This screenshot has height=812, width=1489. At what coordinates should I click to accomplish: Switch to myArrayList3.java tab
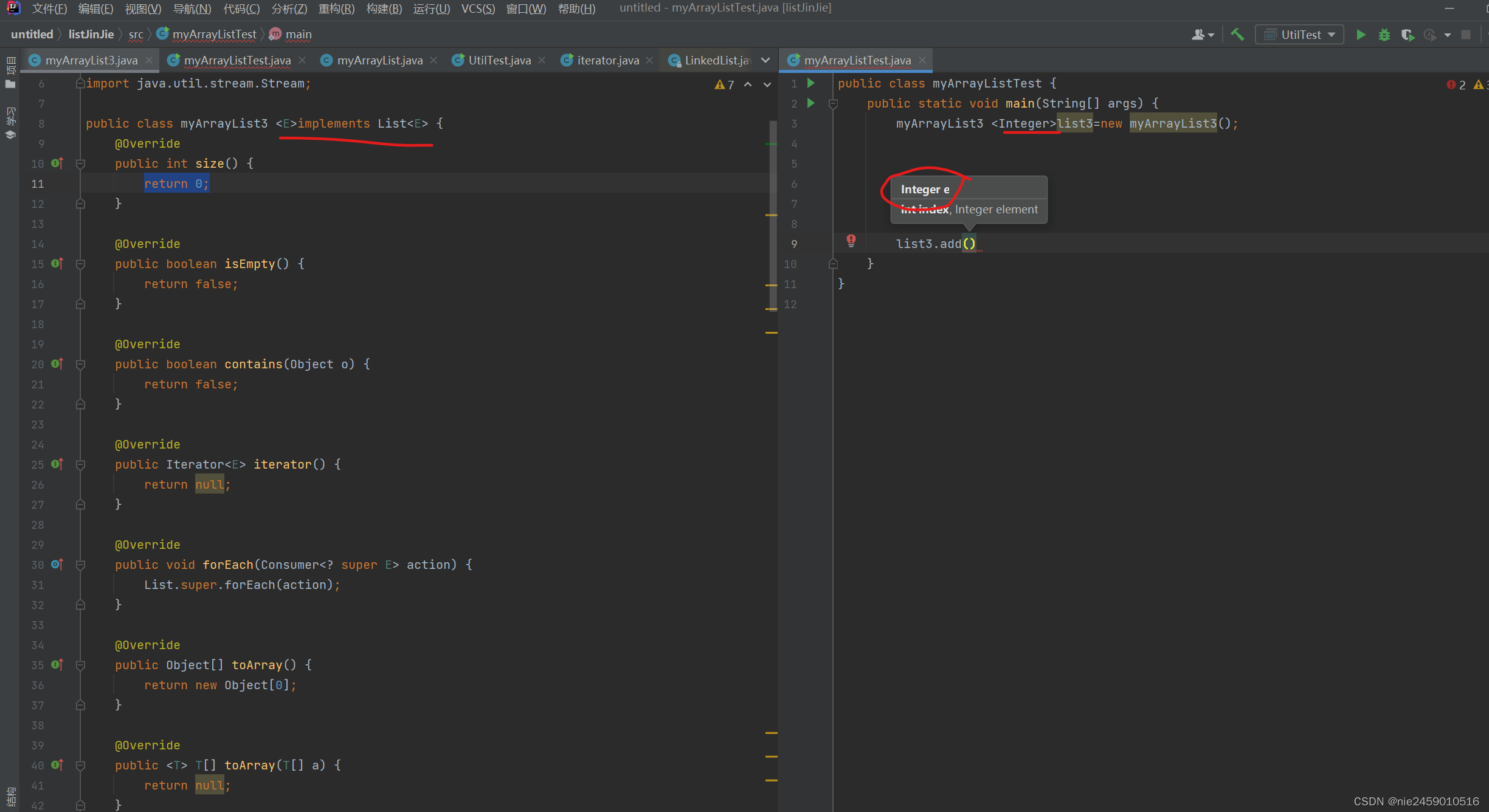coord(91,60)
